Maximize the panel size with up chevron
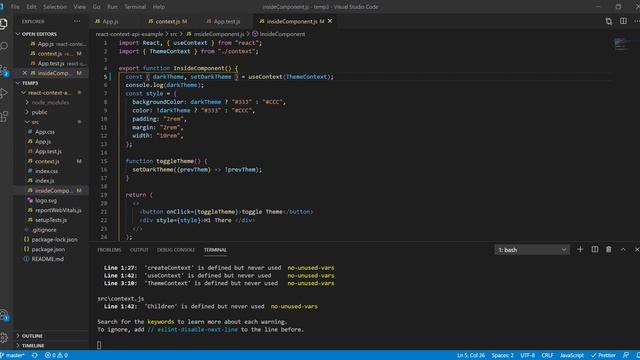Viewport: 640px width, 360px height. pyautogui.click(x=623, y=249)
